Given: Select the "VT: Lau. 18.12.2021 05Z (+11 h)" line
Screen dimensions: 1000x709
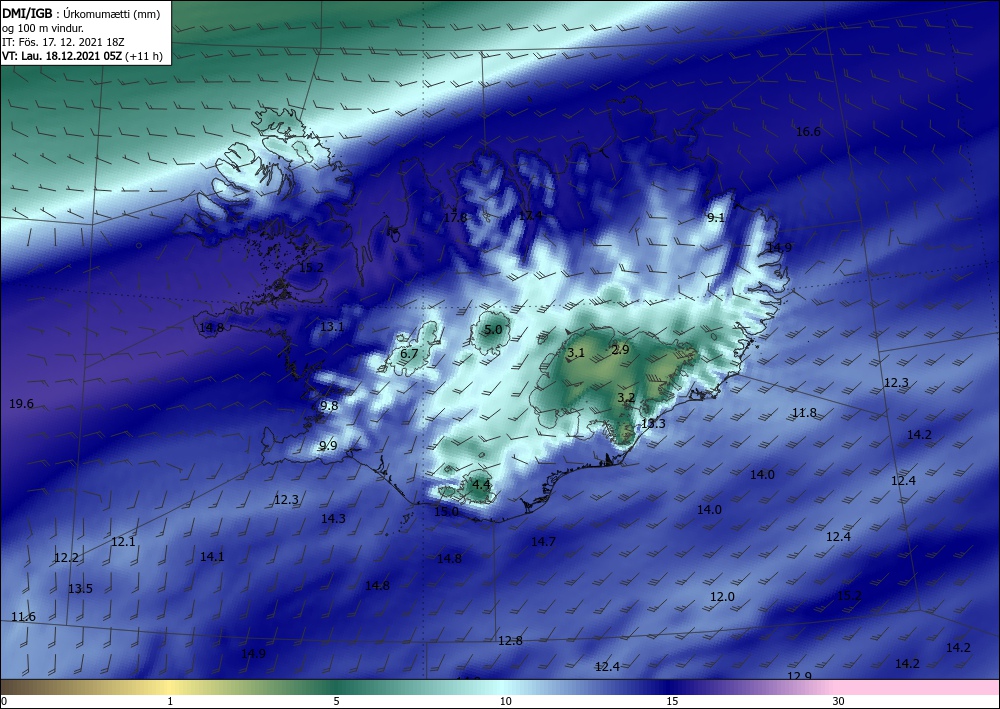Looking at the screenshot, I should pos(82,56).
